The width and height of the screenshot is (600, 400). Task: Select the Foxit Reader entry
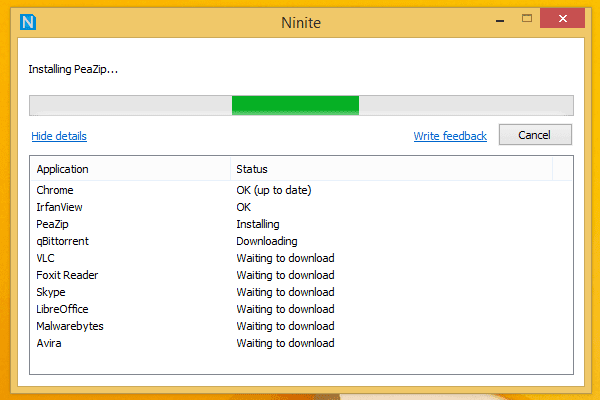pyautogui.click(x=301, y=275)
